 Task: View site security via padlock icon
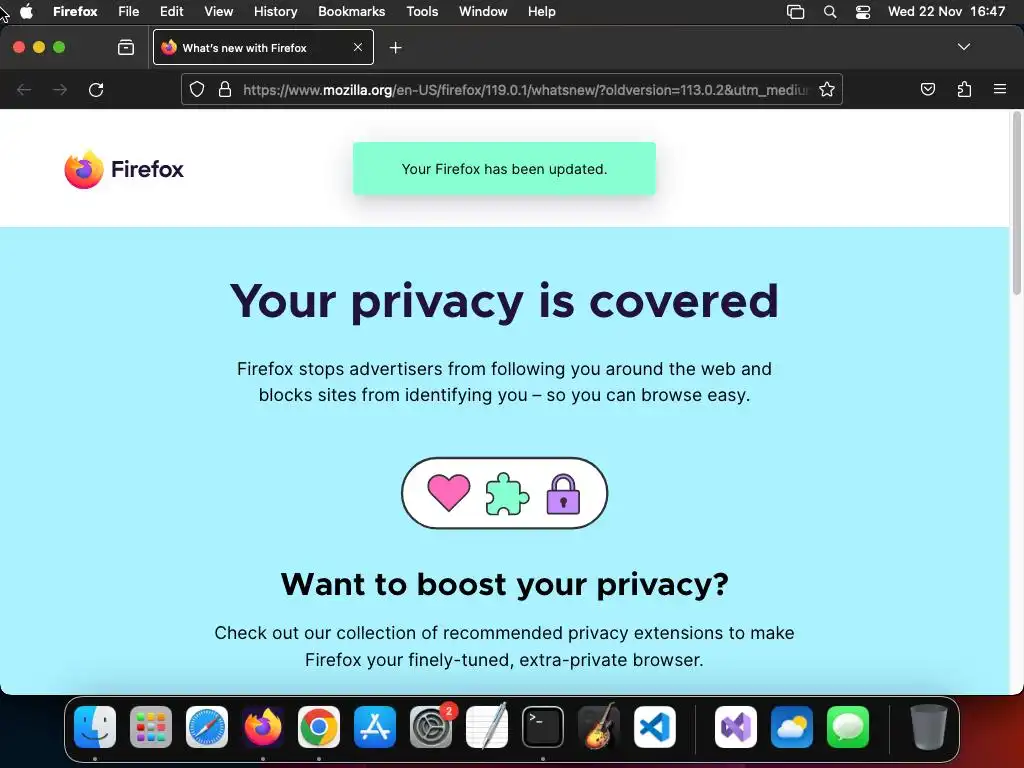point(225,89)
